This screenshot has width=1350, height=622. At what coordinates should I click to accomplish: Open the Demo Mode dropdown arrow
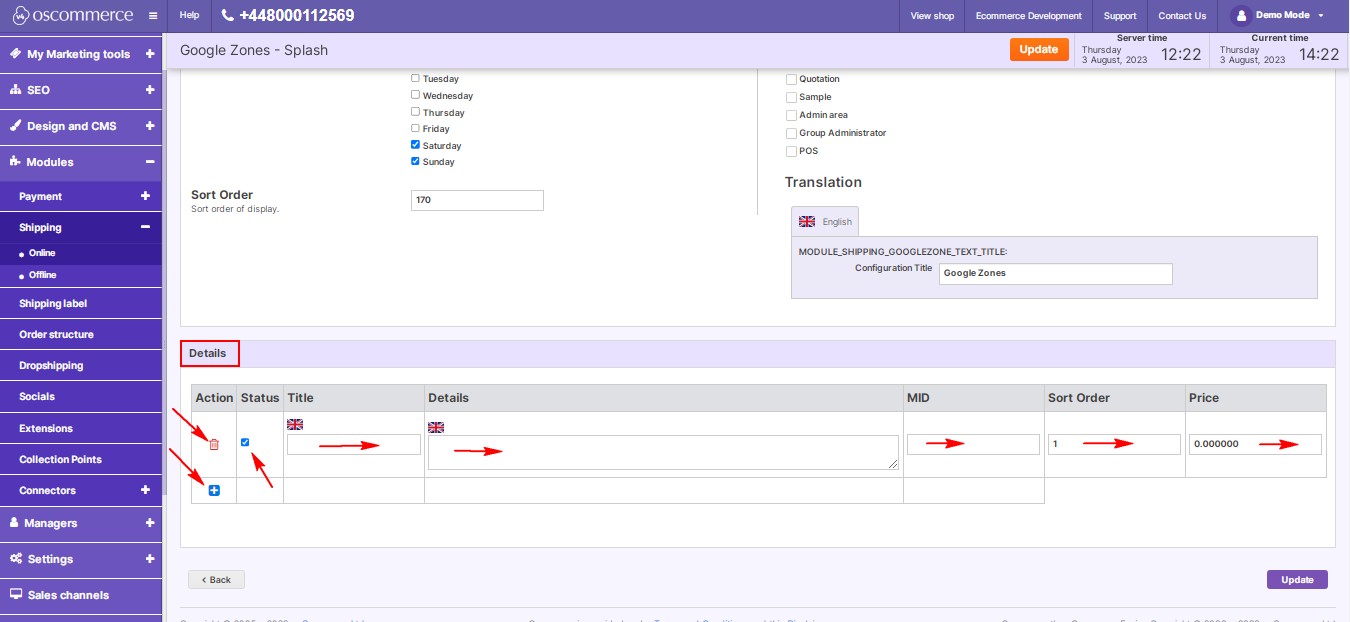1321,16
